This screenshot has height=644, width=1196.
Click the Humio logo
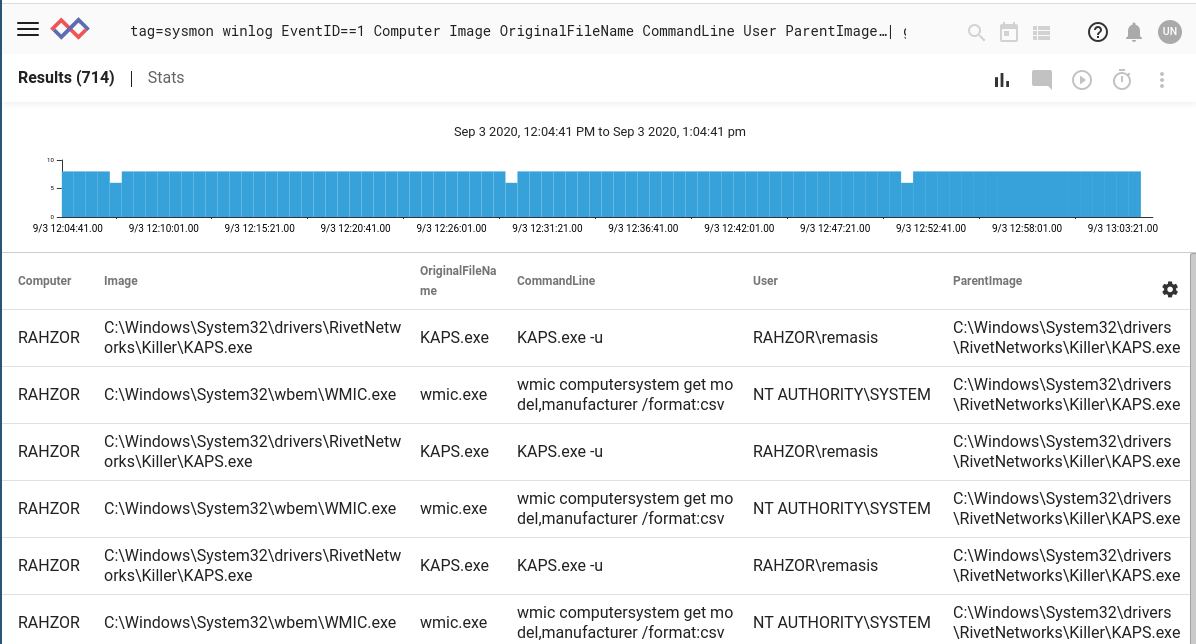(x=69, y=29)
